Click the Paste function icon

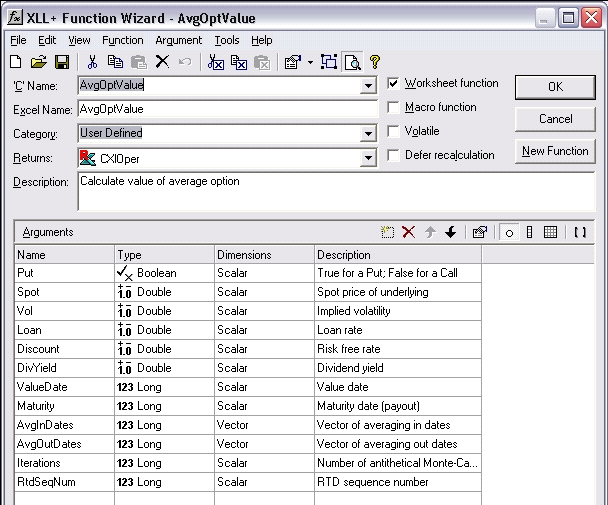262,62
